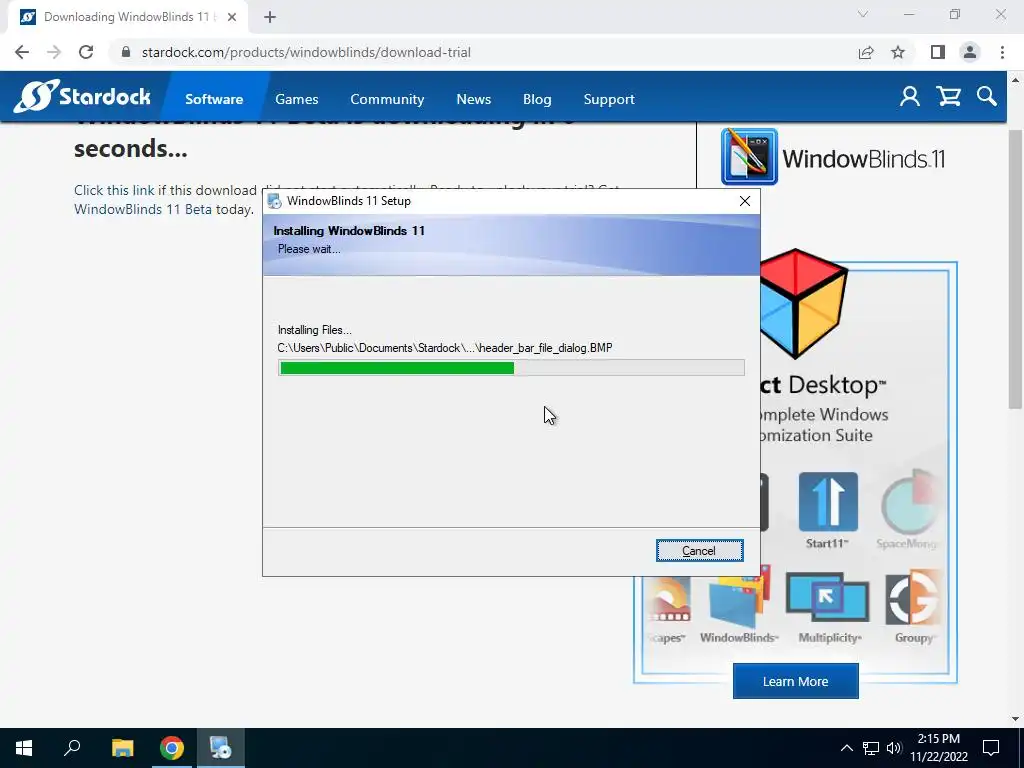
Task: Click the WindowBlinds 11 sidebar heading text
Action: click(x=863, y=159)
